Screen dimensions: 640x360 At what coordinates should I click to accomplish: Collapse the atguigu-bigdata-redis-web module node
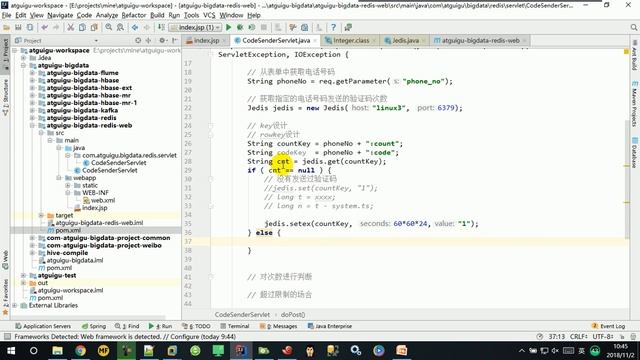pyautogui.click(x=32, y=125)
